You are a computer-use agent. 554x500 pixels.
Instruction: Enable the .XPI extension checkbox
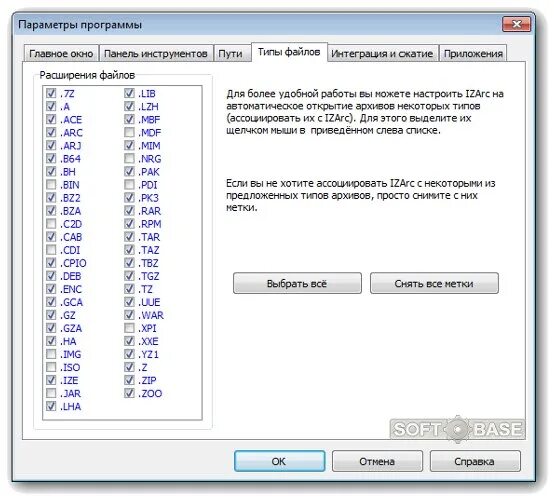[x=129, y=328]
